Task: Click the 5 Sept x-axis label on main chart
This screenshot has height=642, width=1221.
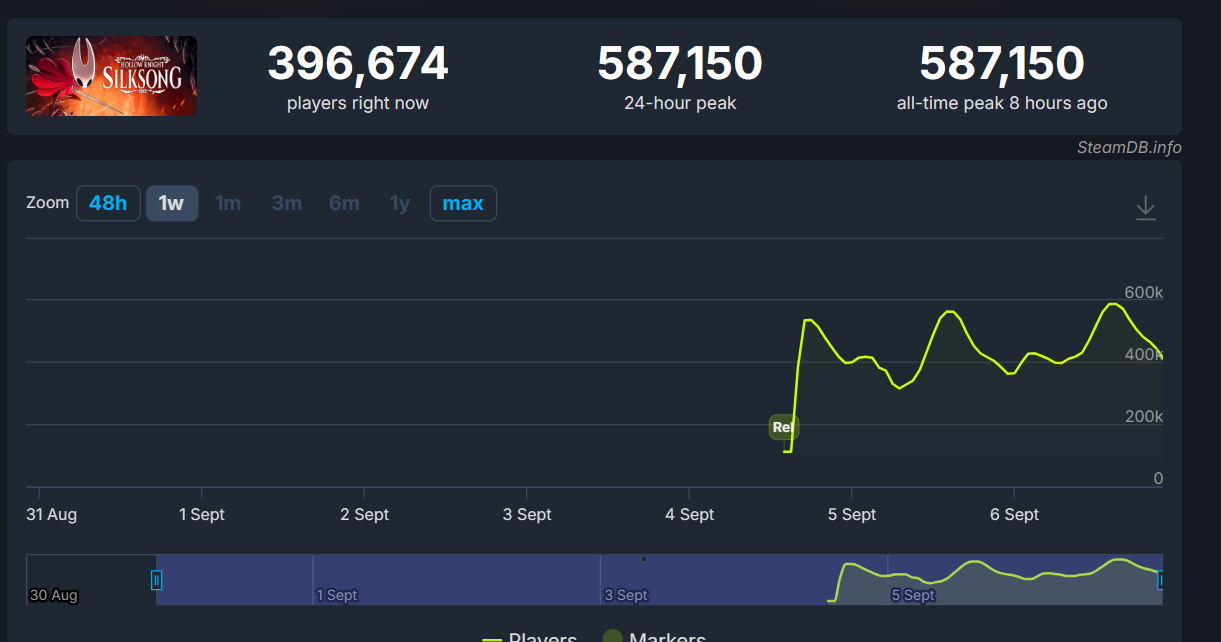Action: tap(852, 514)
